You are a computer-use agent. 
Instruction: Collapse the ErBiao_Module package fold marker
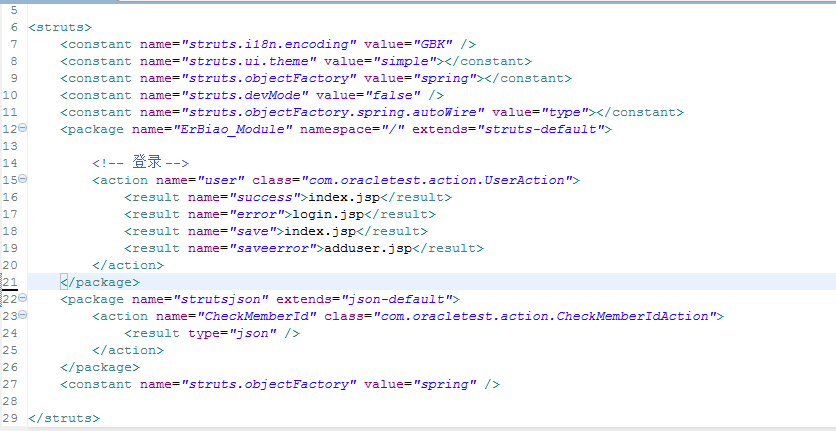point(23,129)
